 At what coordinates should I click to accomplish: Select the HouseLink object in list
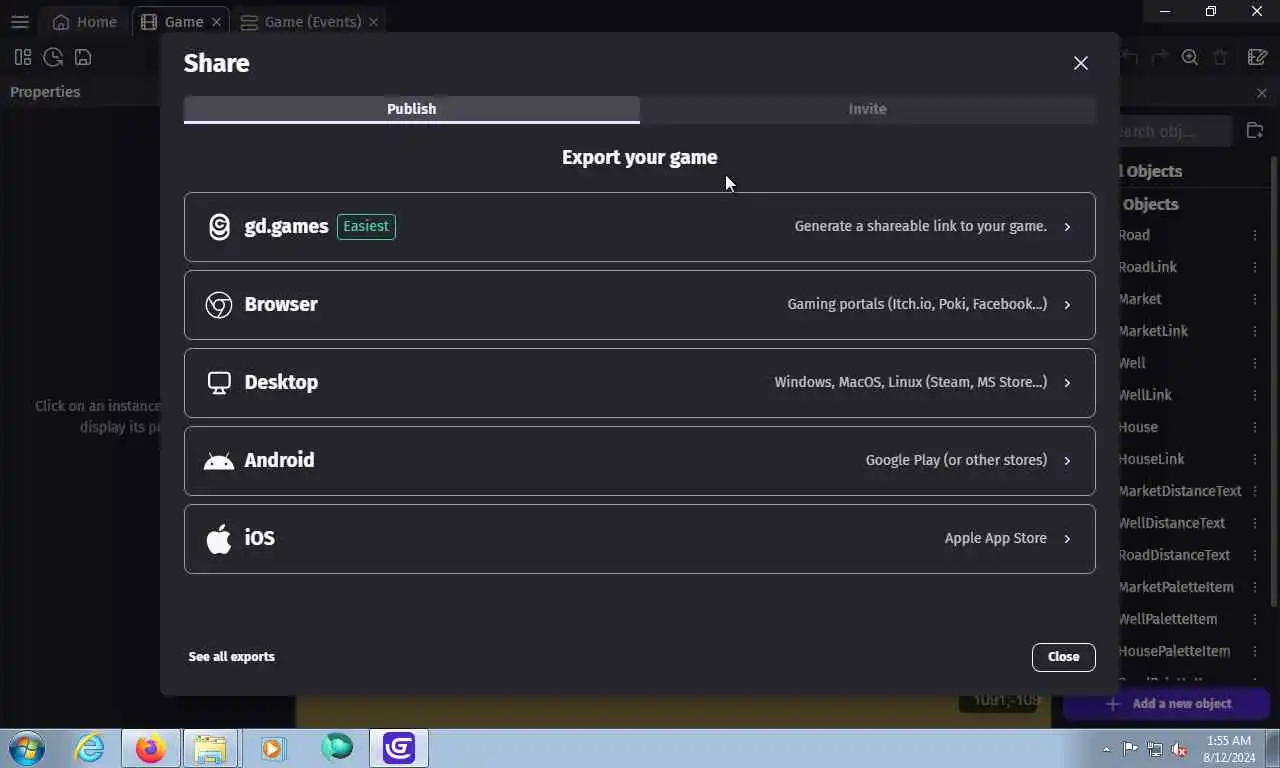click(x=1151, y=459)
